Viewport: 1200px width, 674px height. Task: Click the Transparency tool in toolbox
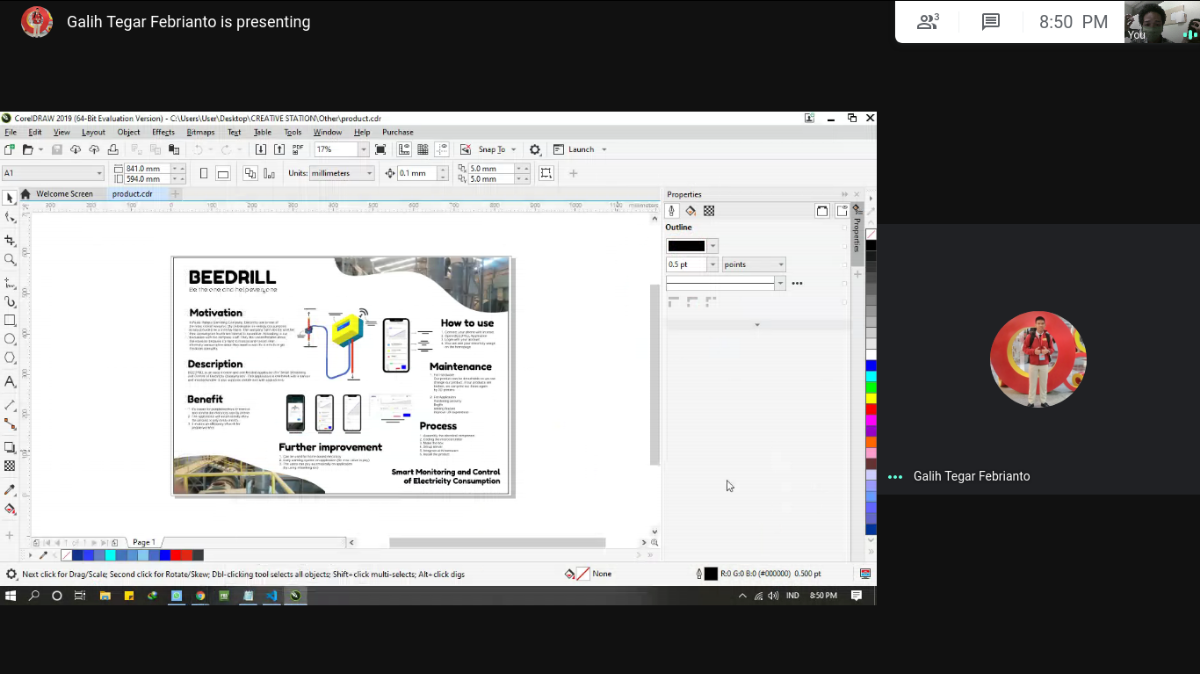click(x=10, y=466)
